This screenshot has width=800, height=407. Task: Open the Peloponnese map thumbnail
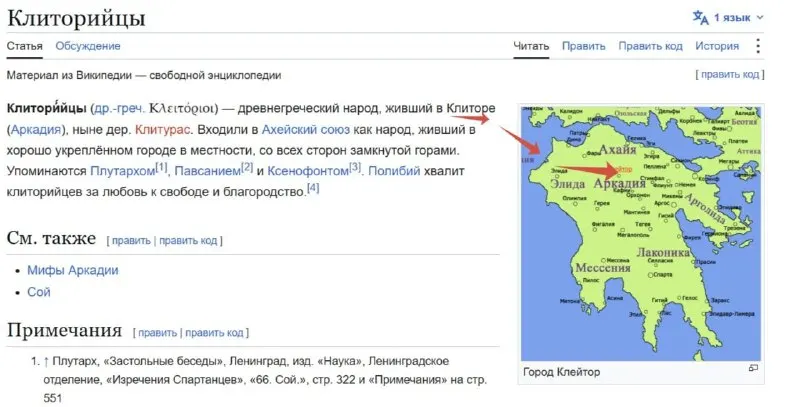point(641,232)
